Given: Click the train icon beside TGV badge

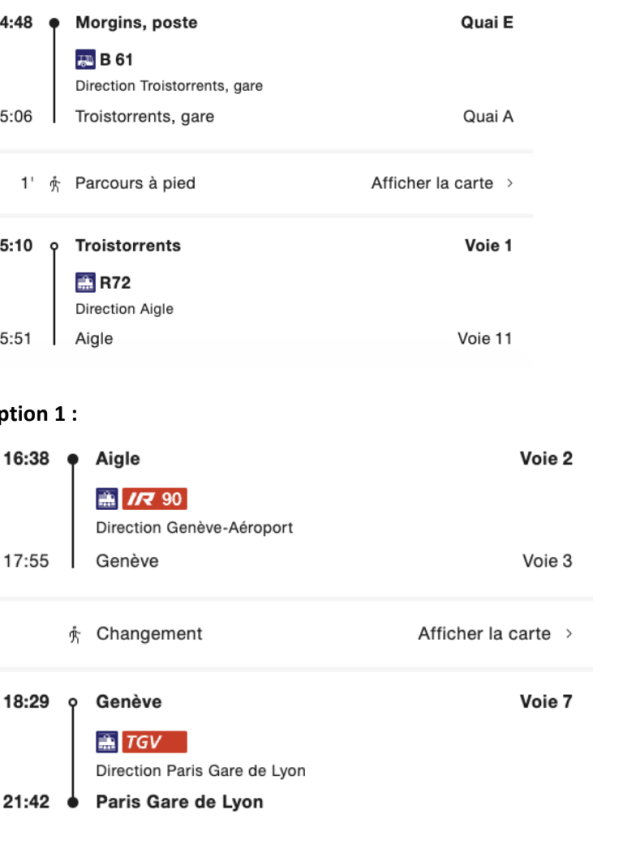Looking at the screenshot, I should point(107,742).
